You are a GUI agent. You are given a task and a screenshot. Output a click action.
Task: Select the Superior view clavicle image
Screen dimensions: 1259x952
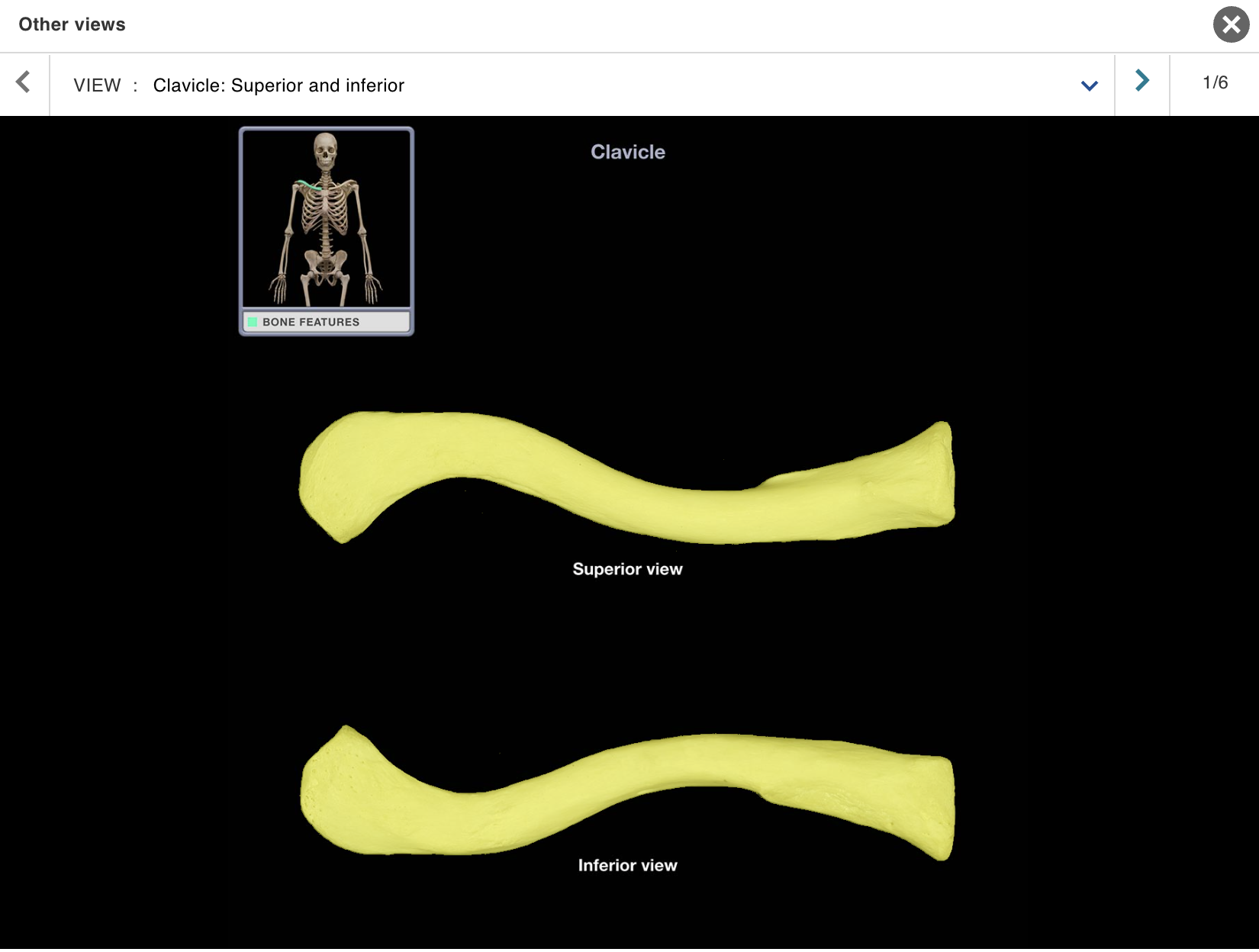(626, 473)
